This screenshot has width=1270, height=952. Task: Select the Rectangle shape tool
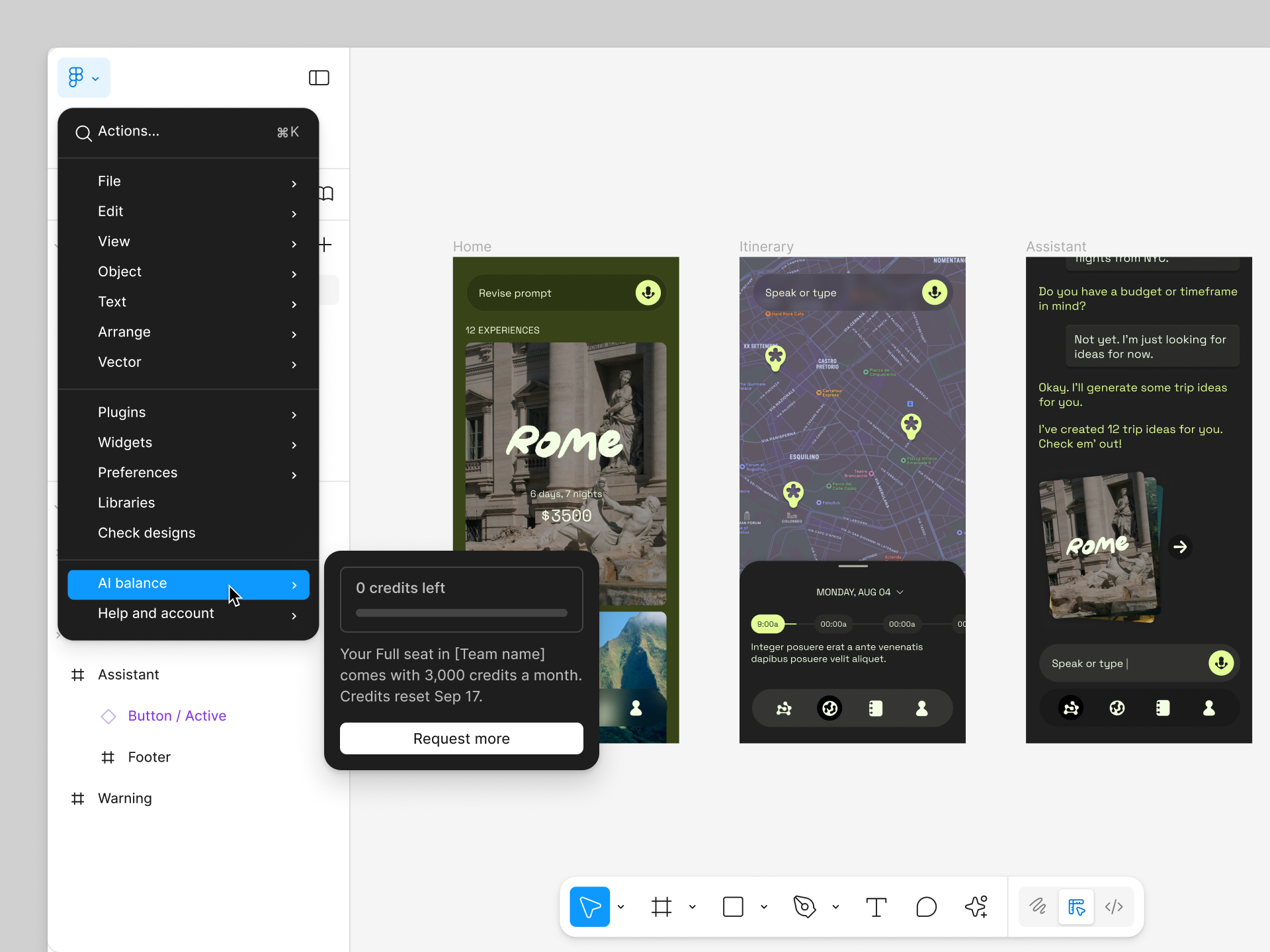click(x=733, y=907)
